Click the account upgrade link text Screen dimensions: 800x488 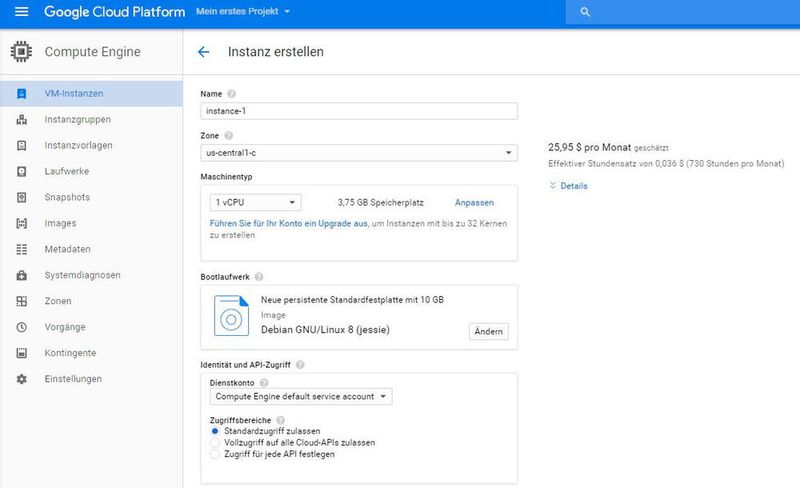(289, 224)
